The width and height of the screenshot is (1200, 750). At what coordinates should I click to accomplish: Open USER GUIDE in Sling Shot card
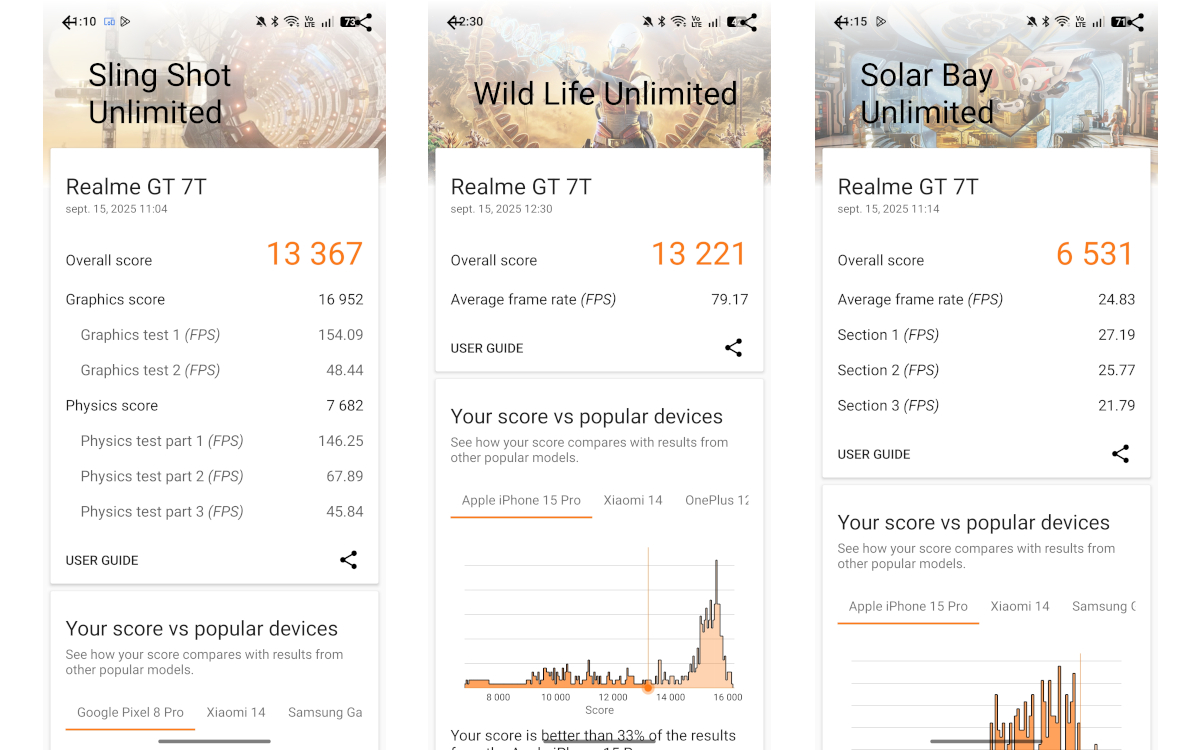pos(102,560)
